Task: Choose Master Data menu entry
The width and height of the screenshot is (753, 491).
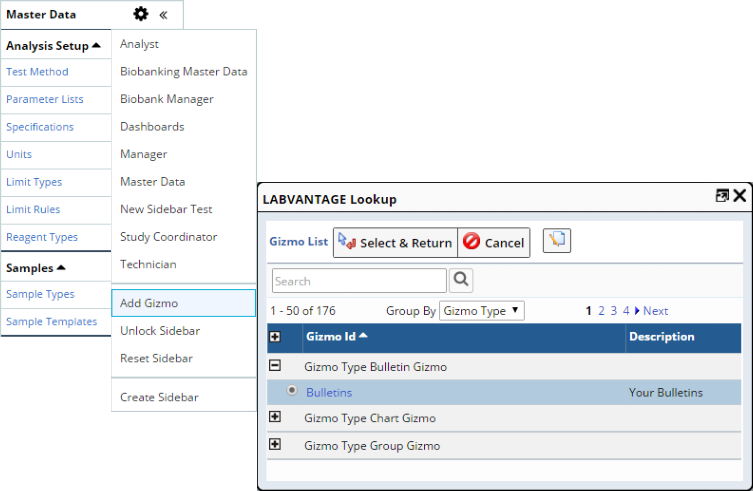Action: [152, 182]
